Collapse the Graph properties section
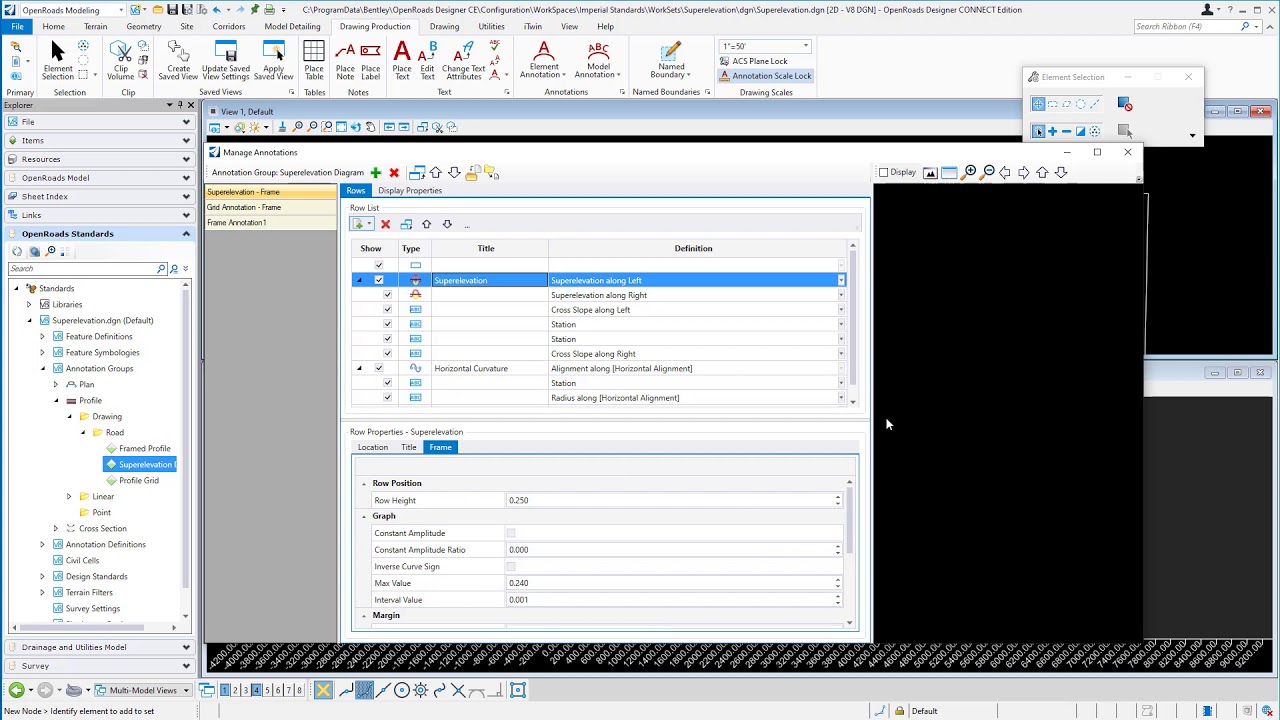1280x720 pixels. coord(364,516)
